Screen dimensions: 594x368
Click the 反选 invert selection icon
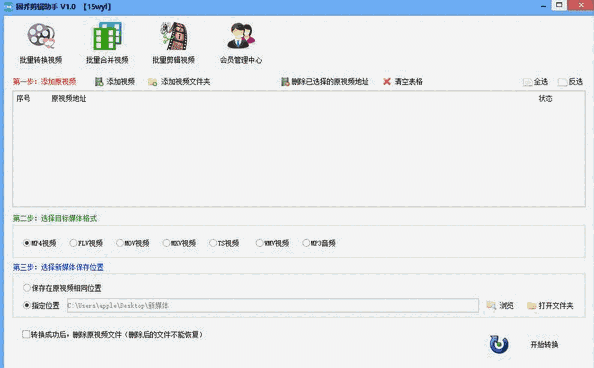pos(563,82)
